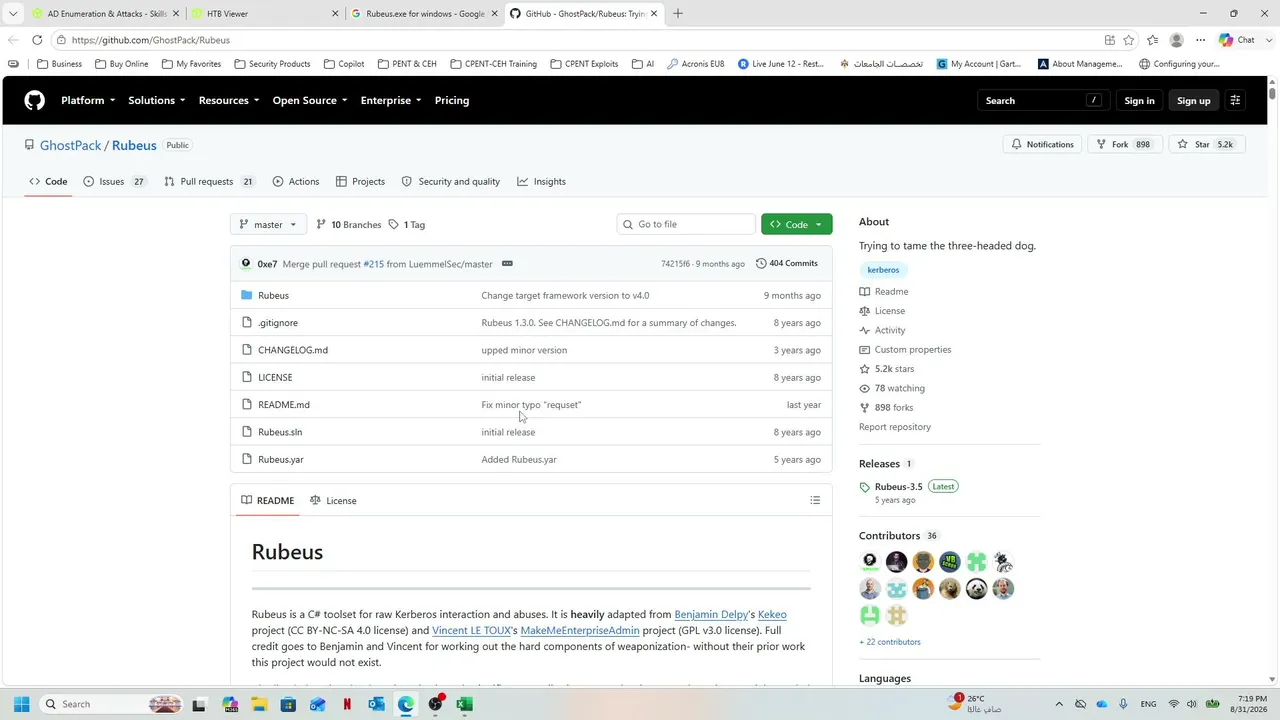
Task: Star the Rubeus repository
Action: (x=1207, y=144)
